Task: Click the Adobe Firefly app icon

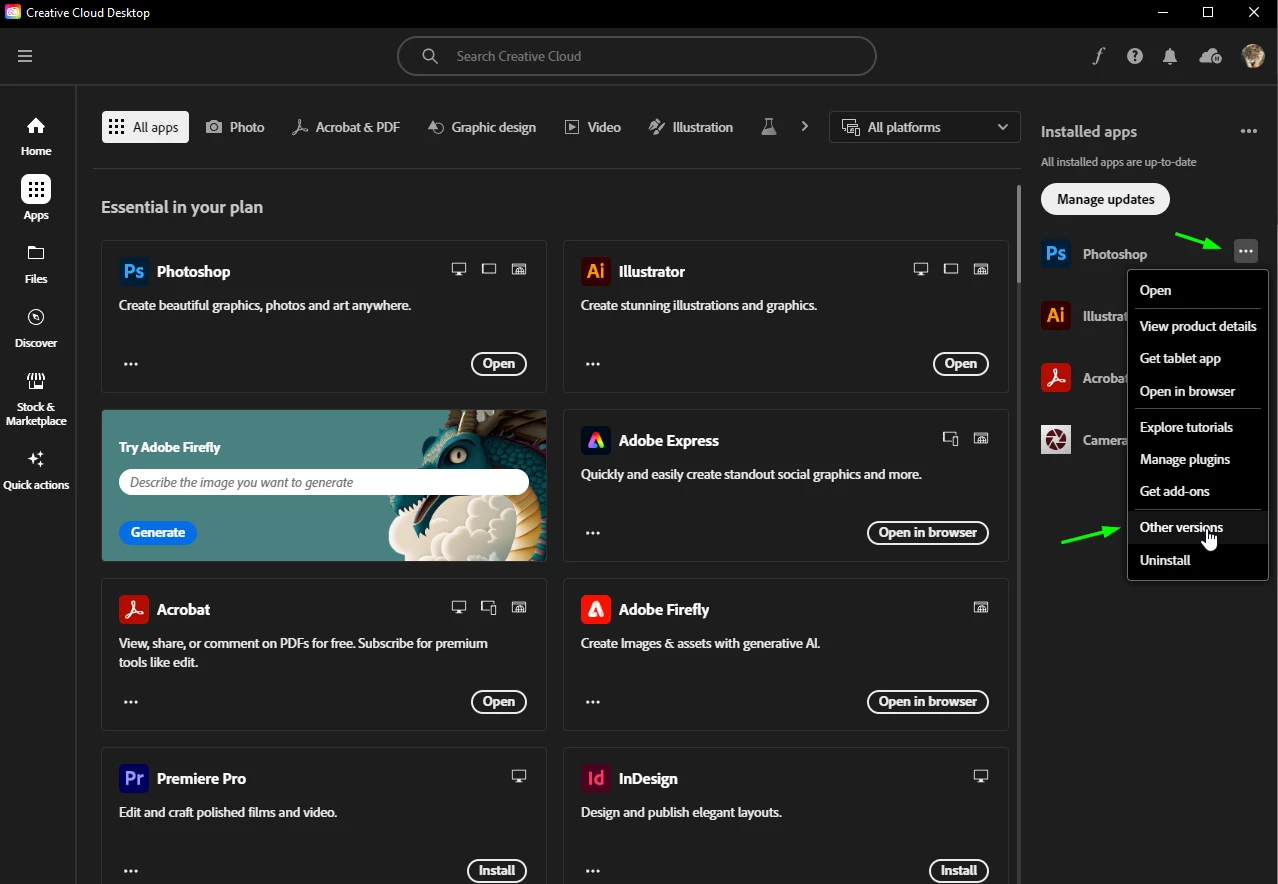Action: point(595,609)
